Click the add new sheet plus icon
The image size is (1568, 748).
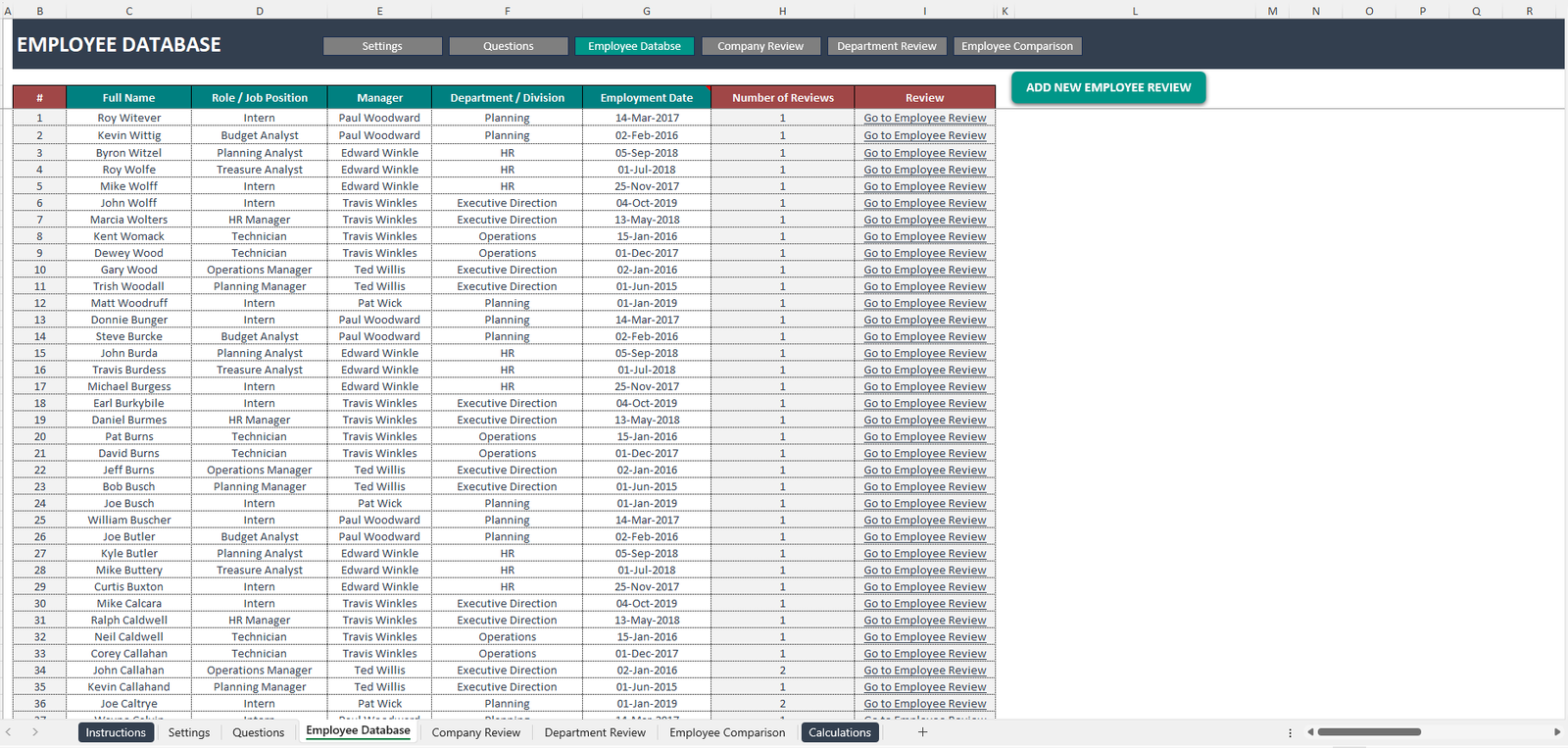(x=922, y=732)
